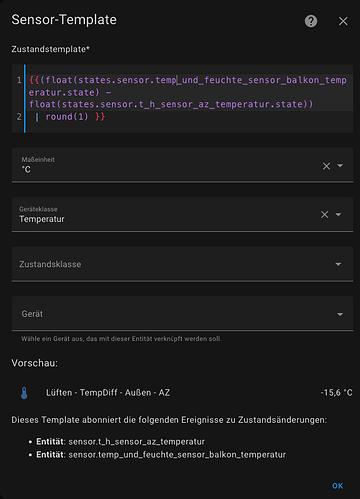
Task: Click the Vorschau heading
Action: click(x=34, y=363)
